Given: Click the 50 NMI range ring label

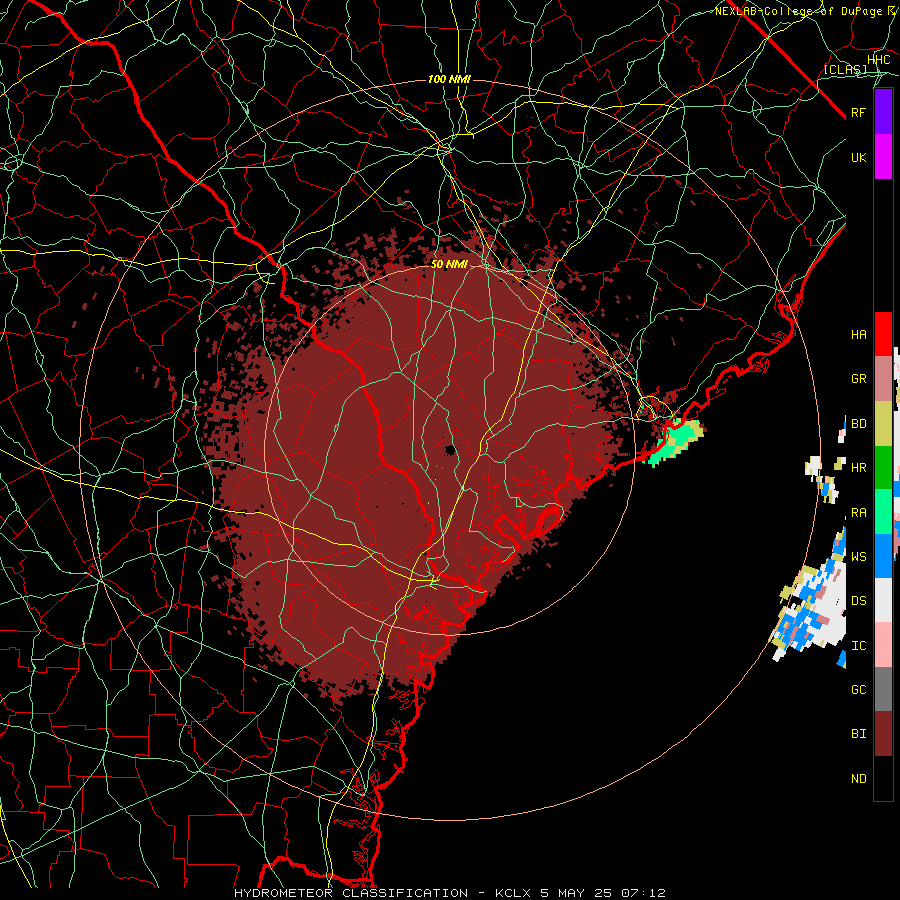Looking at the screenshot, I should tap(449, 264).
